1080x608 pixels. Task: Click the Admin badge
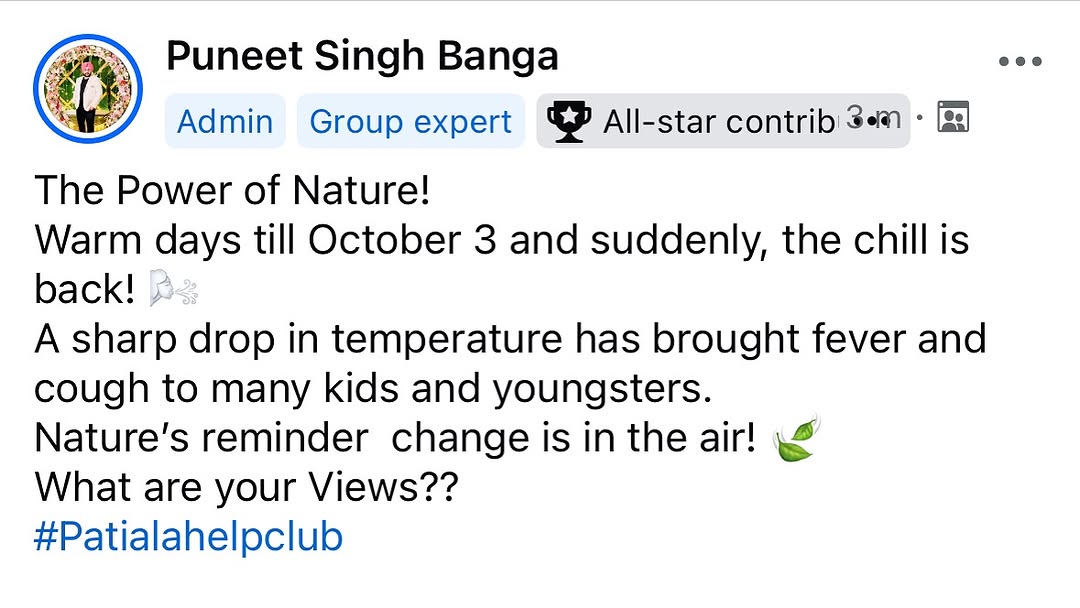point(225,121)
